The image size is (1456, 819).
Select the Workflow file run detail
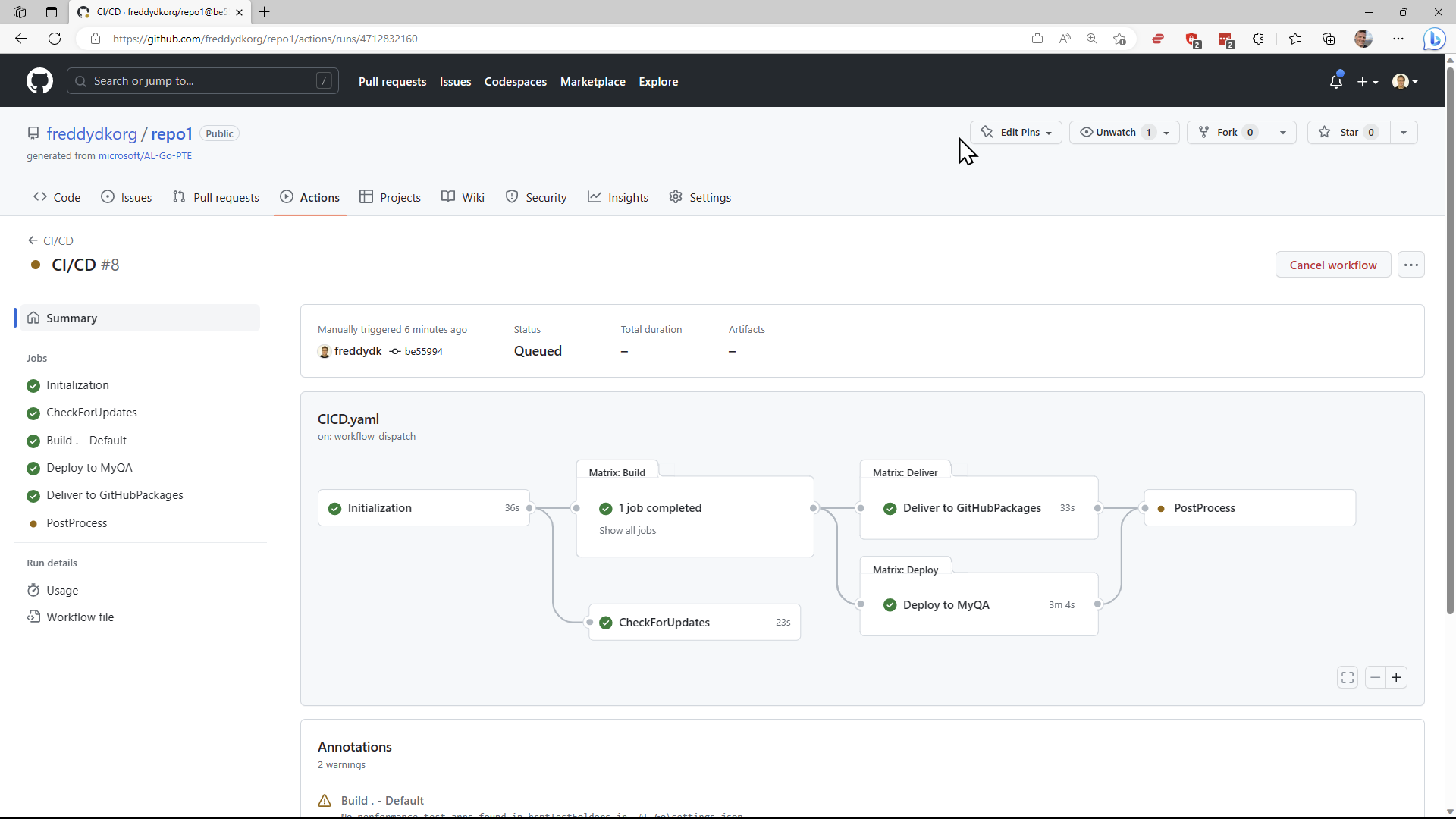pos(80,617)
